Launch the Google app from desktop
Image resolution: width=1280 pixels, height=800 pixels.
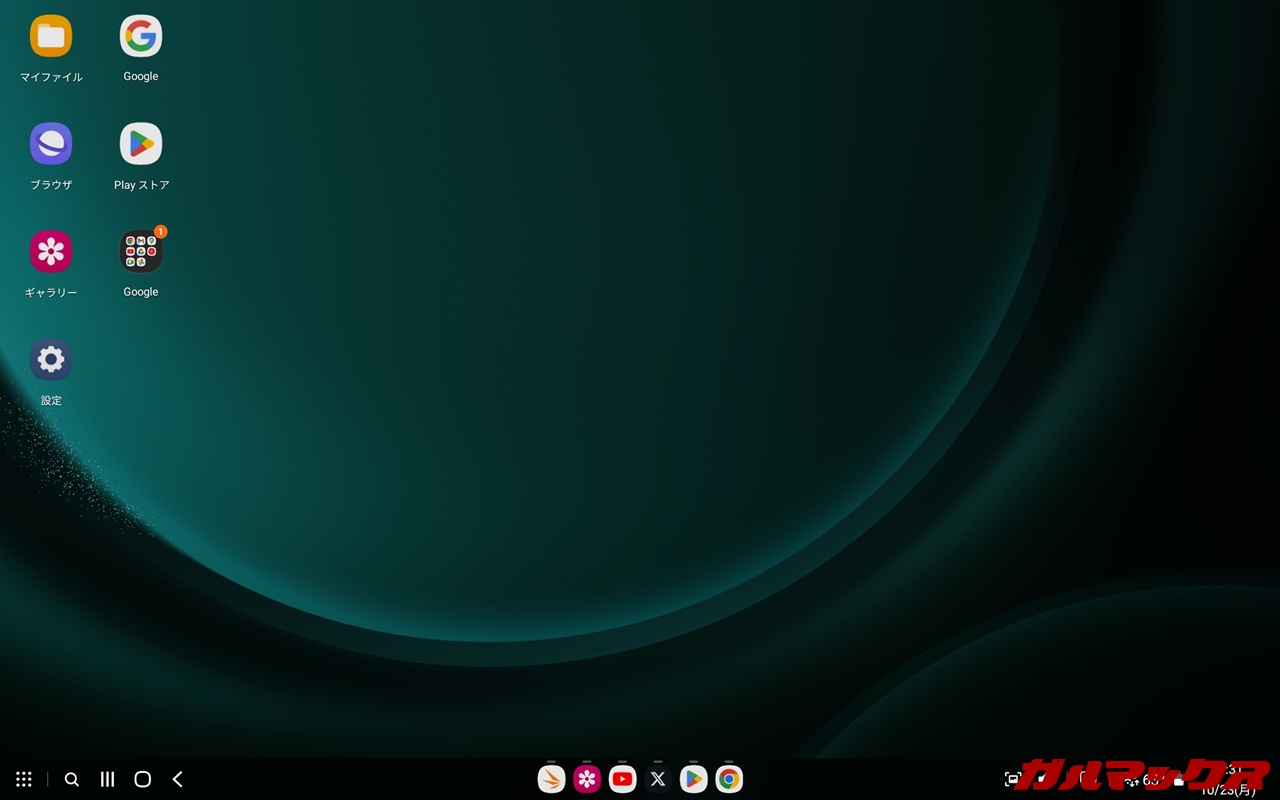point(141,37)
